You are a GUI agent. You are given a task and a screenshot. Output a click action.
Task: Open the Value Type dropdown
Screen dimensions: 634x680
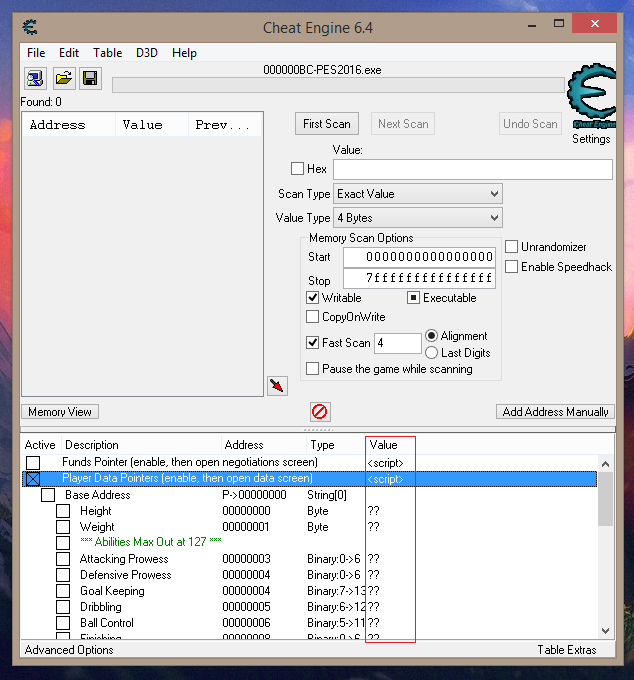click(x=418, y=218)
